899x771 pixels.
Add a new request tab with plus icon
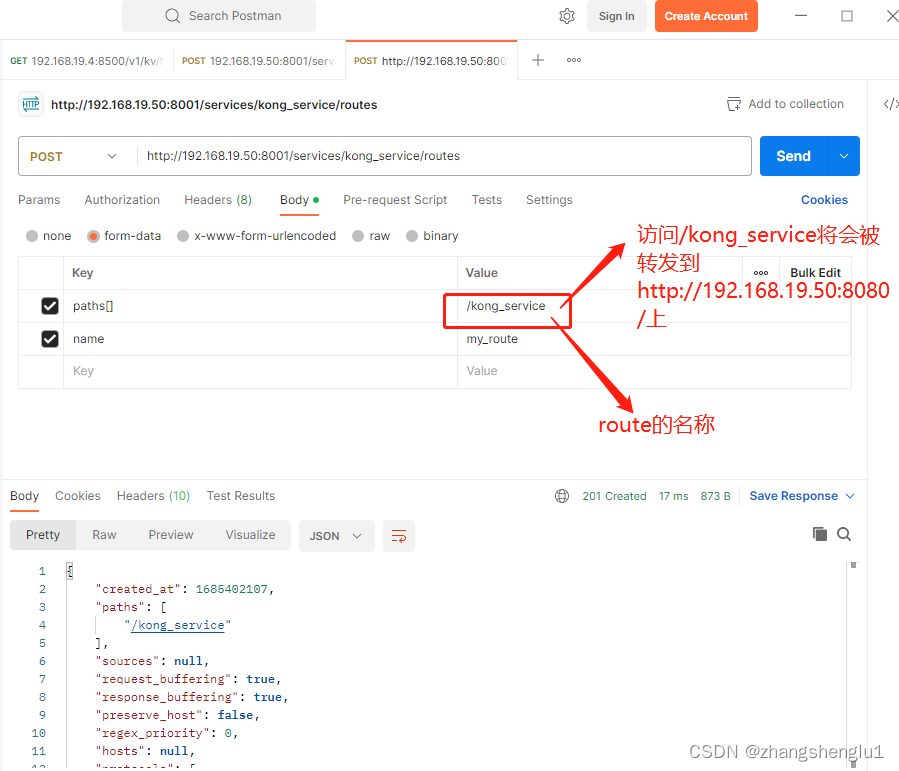tap(537, 60)
